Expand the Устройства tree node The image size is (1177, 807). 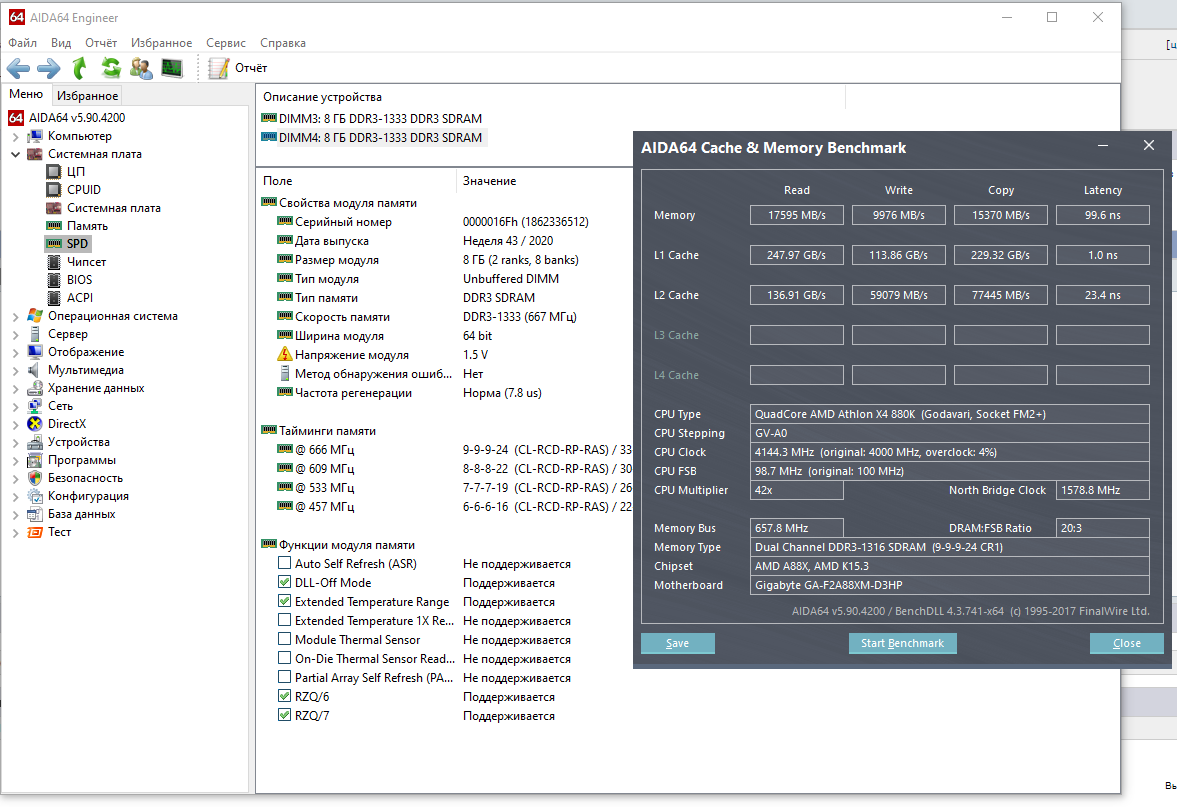pyautogui.click(x=16, y=443)
